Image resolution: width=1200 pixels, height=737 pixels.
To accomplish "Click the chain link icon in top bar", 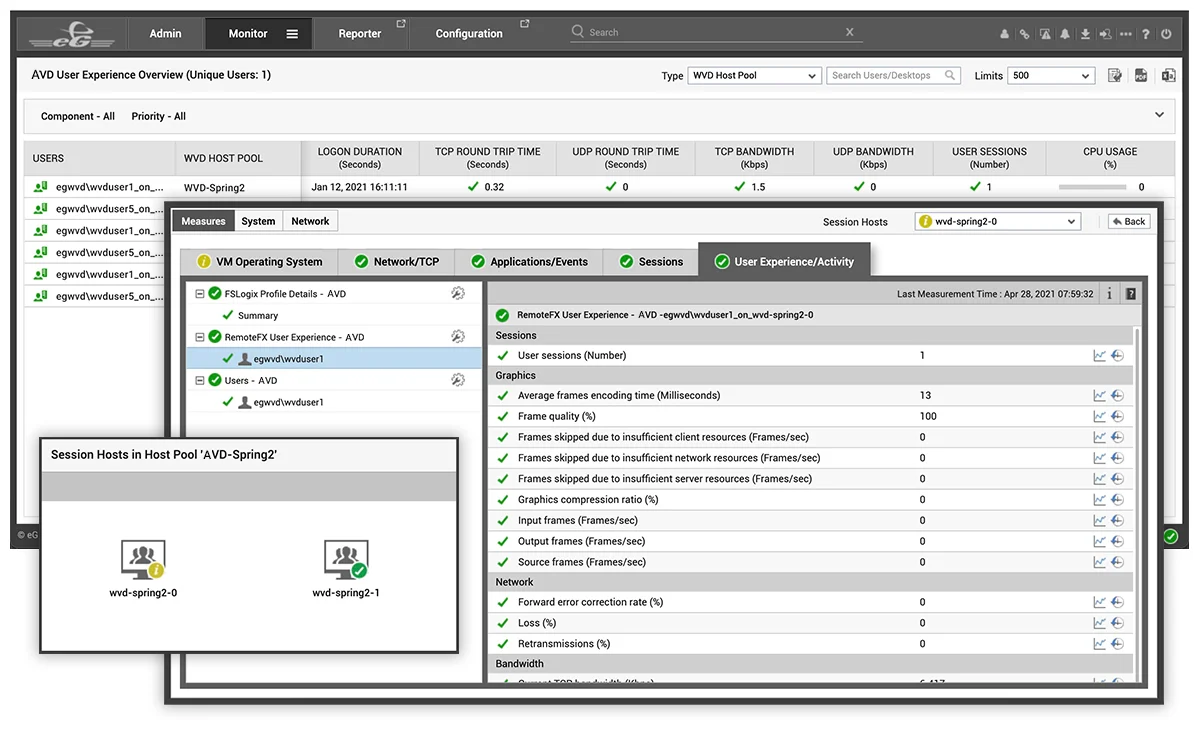I will [x=1025, y=34].
